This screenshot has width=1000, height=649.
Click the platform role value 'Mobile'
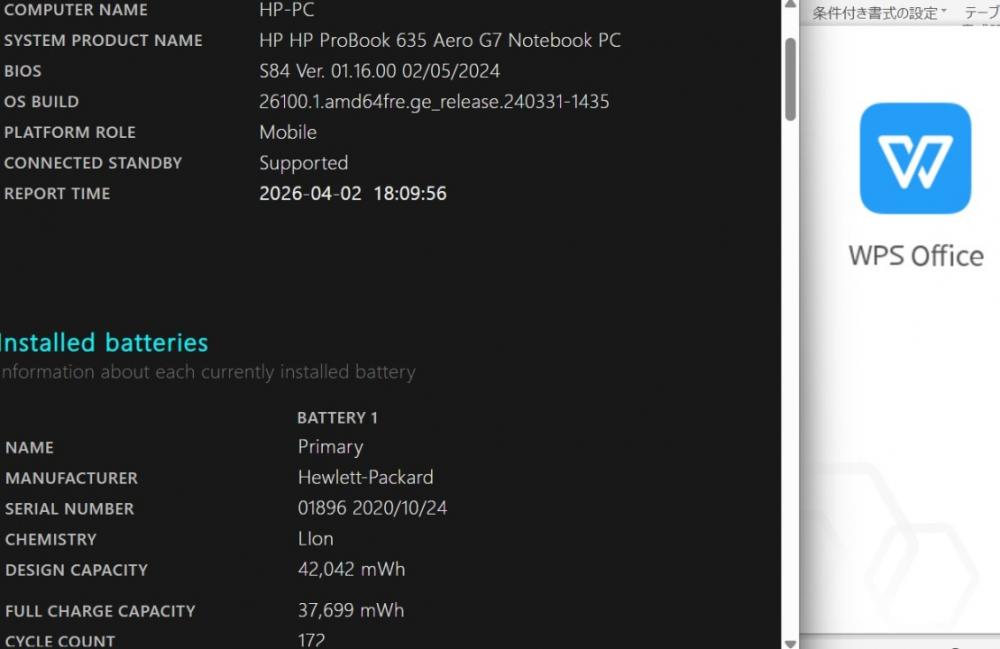[x=288, y=132]
